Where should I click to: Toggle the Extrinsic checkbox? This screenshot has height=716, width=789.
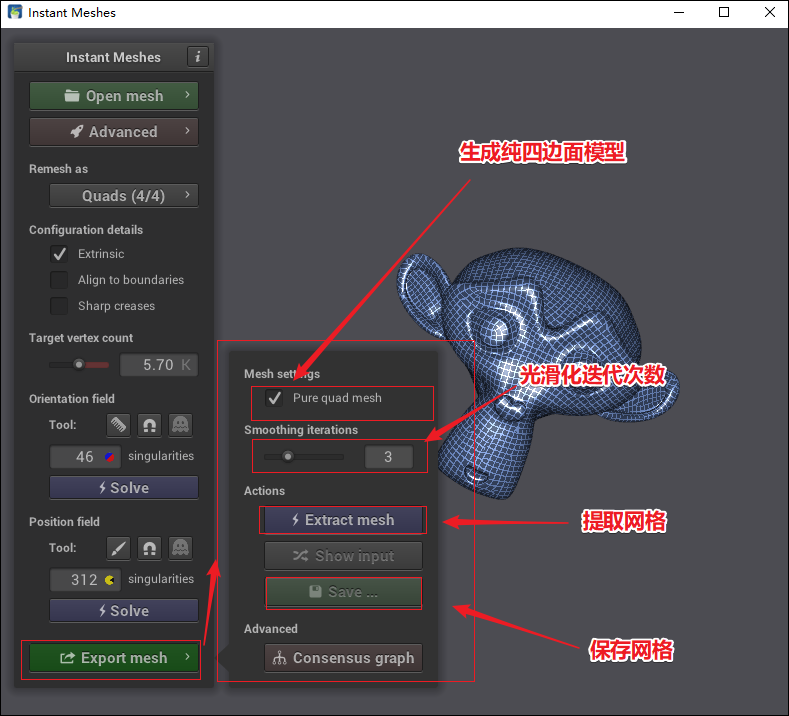coord(59,254)
